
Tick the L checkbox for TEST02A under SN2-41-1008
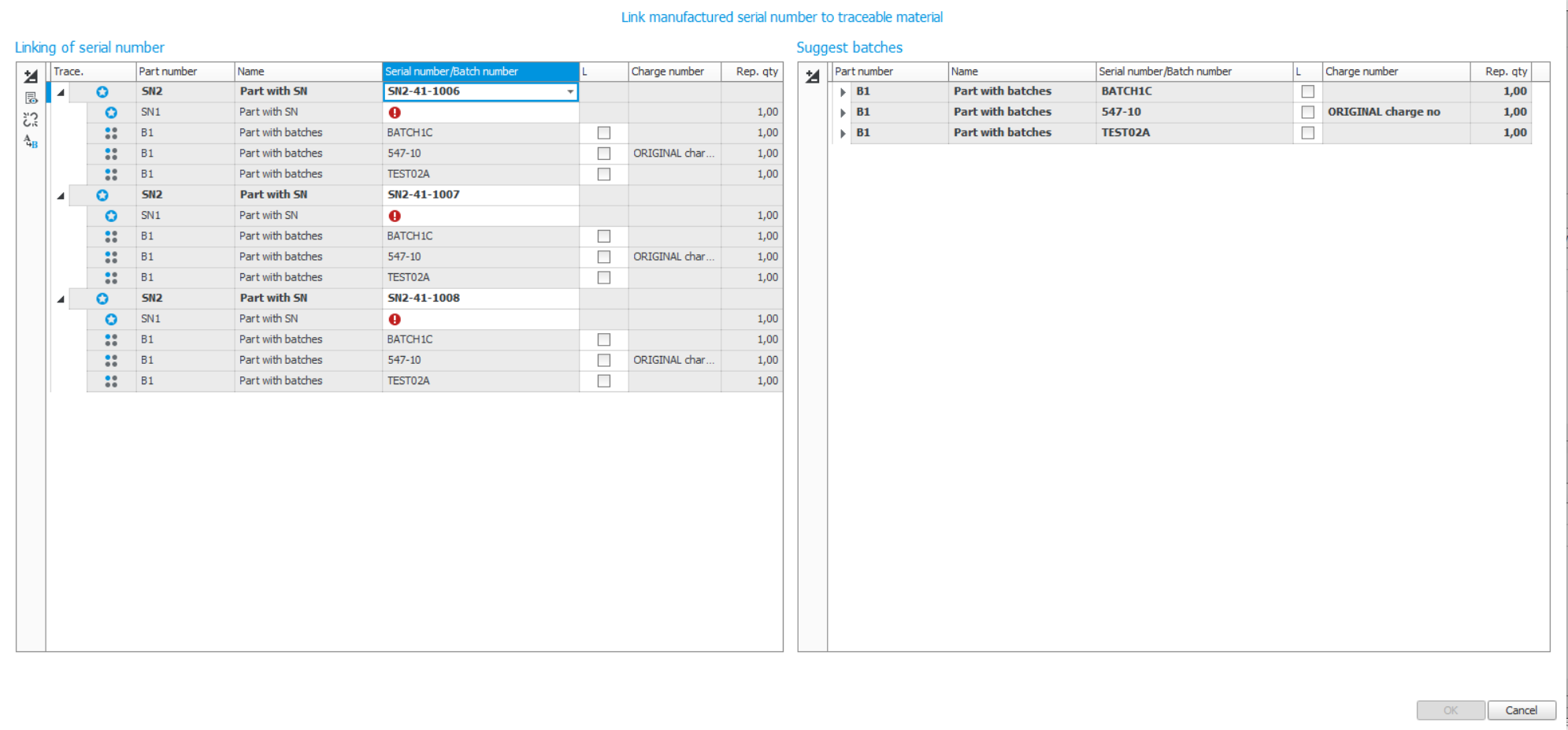pyautogui.click(x=604, y=381)
